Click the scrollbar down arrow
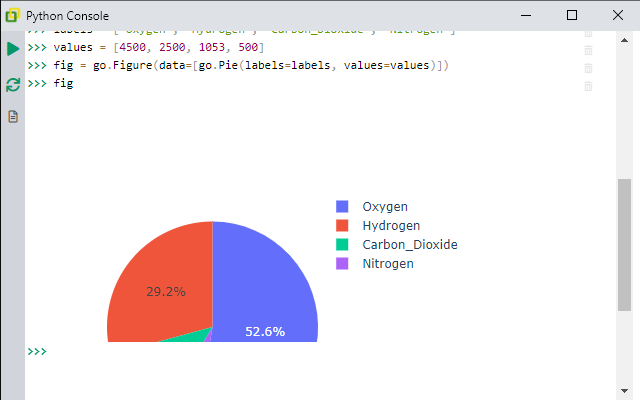 pyautogui.click(x=624, y=391)
